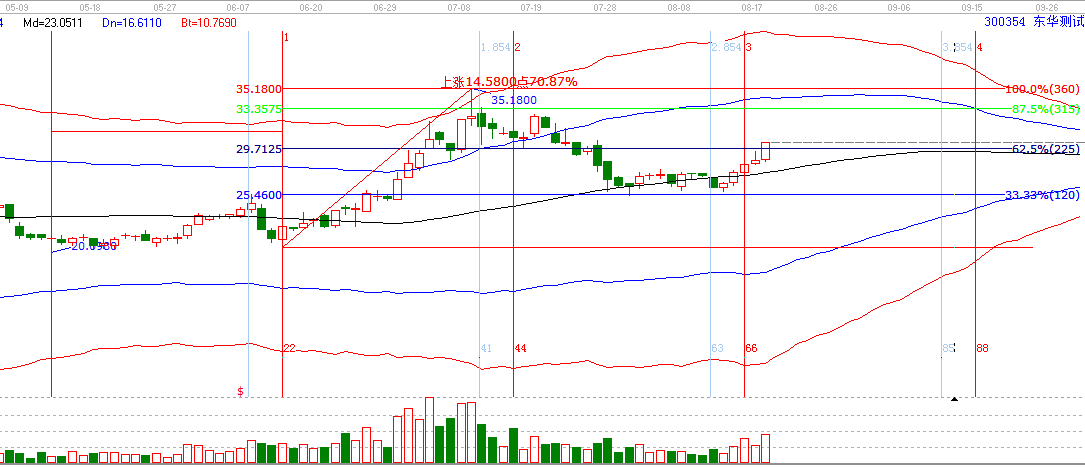1085x469 pixels.
Task: Click the 62.5%(225) level label
Action: point(1045,149)
